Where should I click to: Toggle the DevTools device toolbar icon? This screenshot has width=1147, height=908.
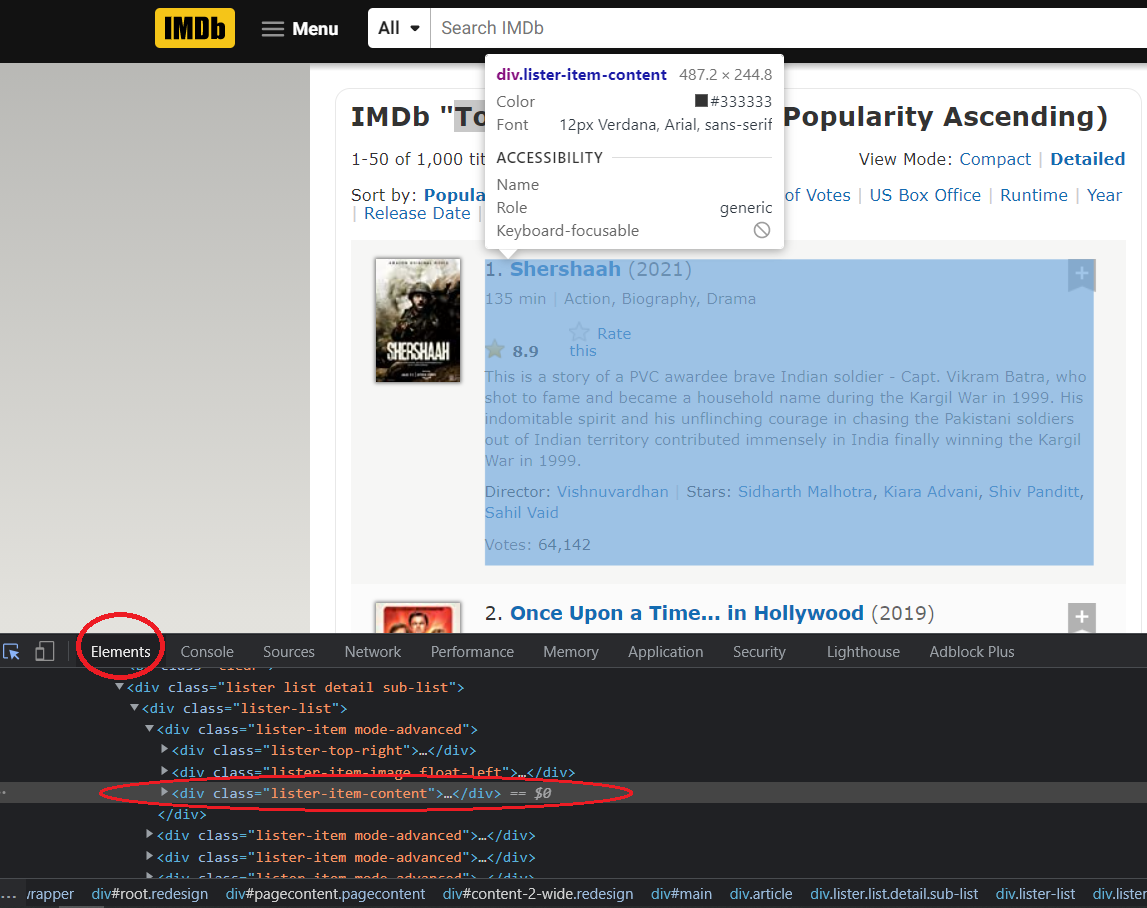45,651
